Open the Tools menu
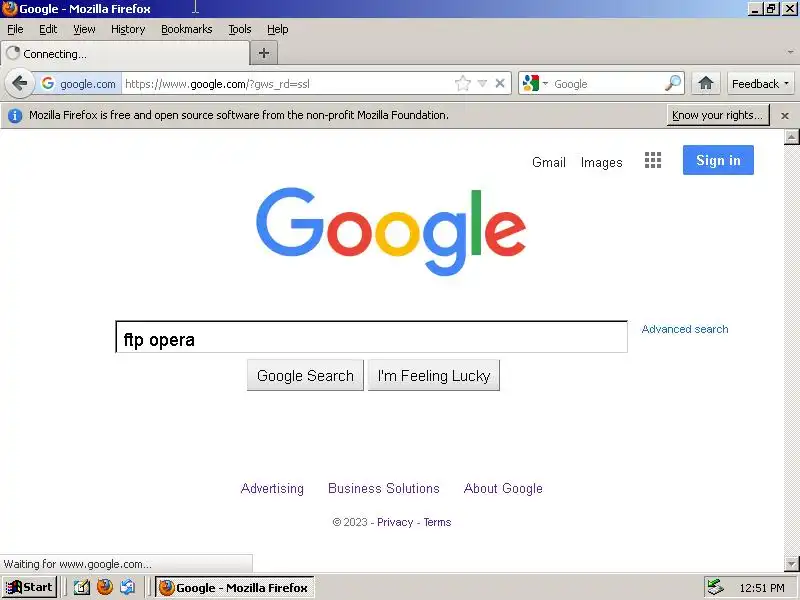 (240, 29)
